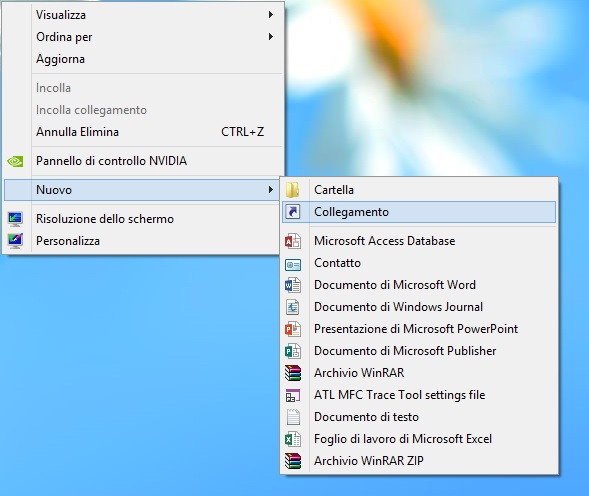This screenshot has height=496, width=589.
Task: Click the Windows Journal icon
Action: (x=293, y=307)
